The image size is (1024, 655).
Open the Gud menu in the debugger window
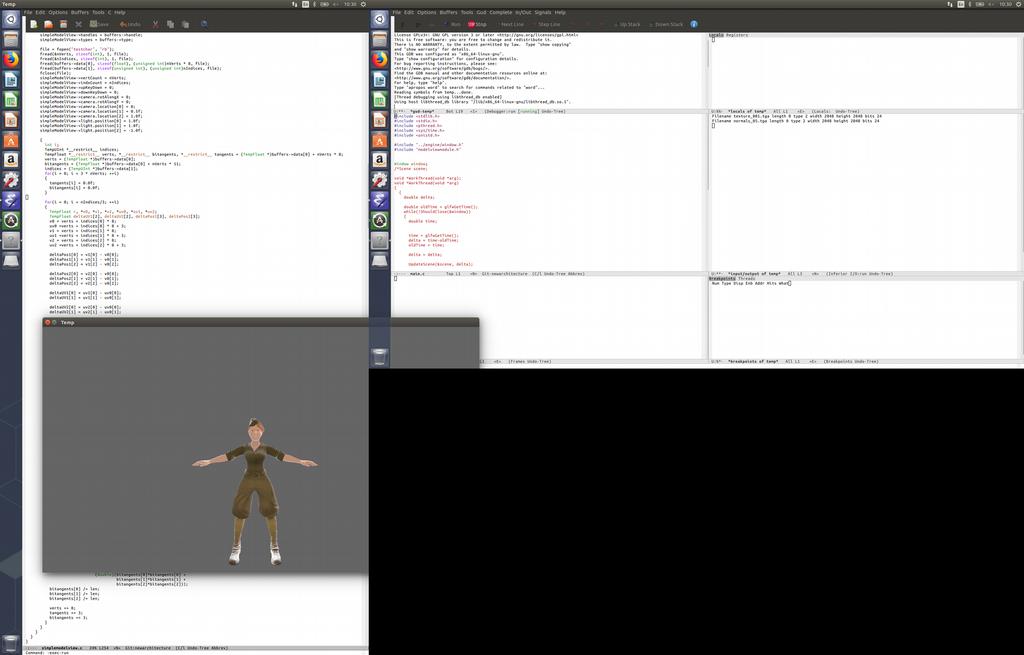481,12
